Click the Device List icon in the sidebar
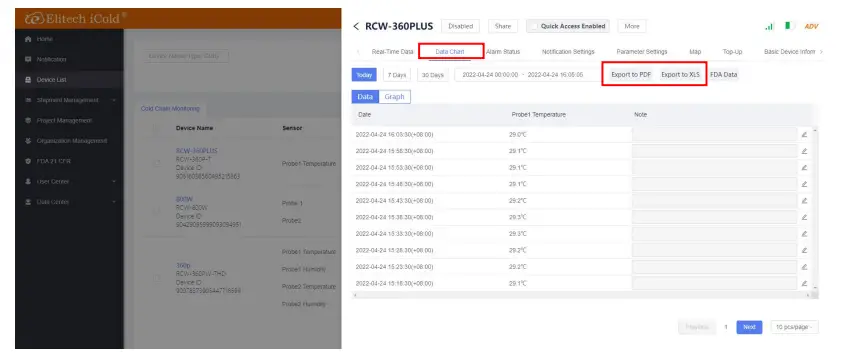 pyautogui.click(x=28, y=80)
